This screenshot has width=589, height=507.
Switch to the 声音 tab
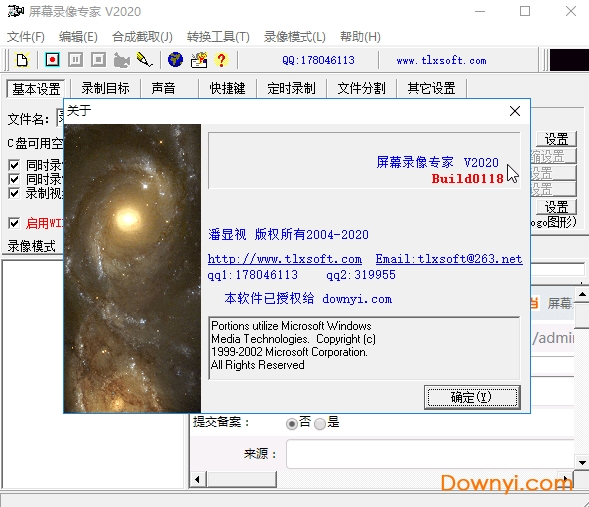(x=163, y=88)
